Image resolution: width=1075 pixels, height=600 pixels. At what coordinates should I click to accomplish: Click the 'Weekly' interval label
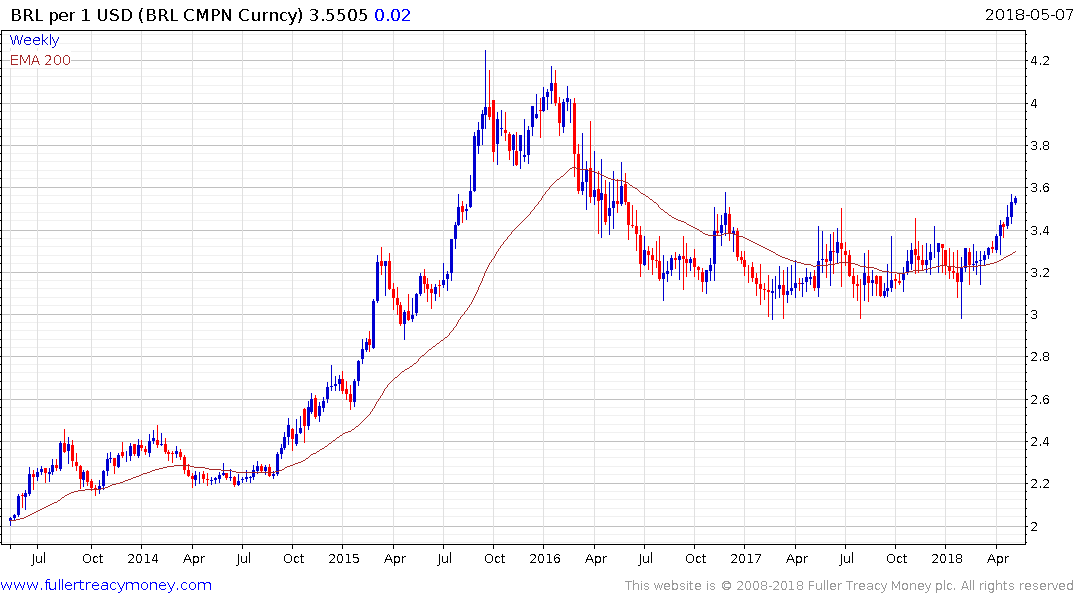(x=34, y=40)
